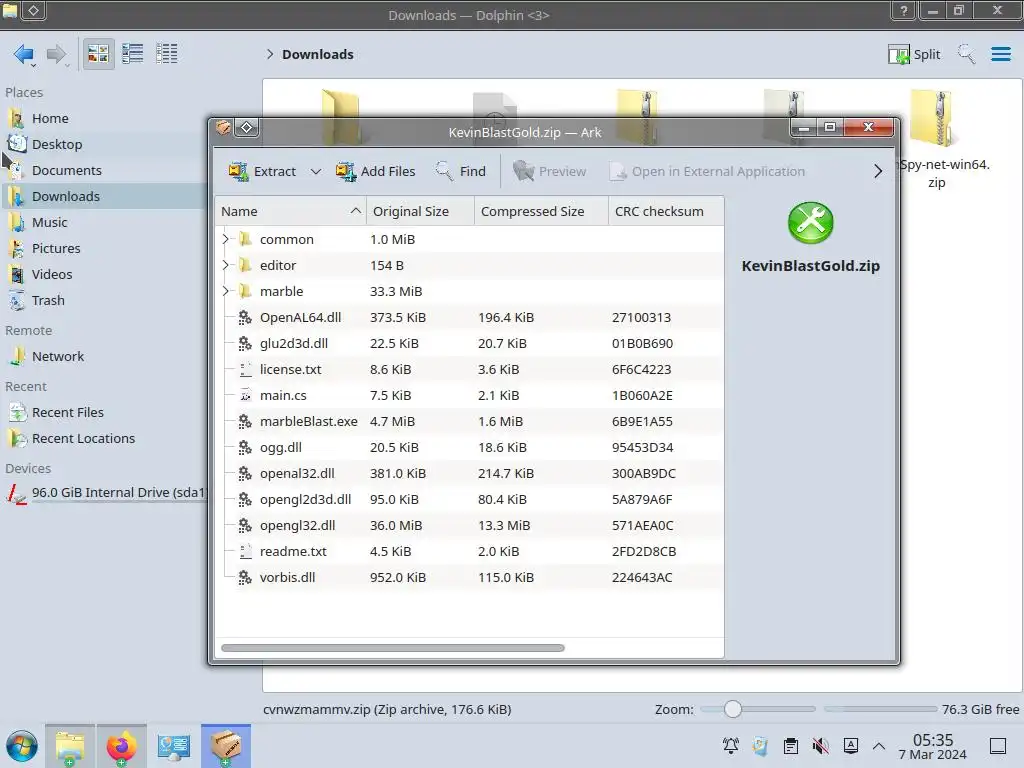Open Dolphin hamburger menu

tap(1001, 54)
